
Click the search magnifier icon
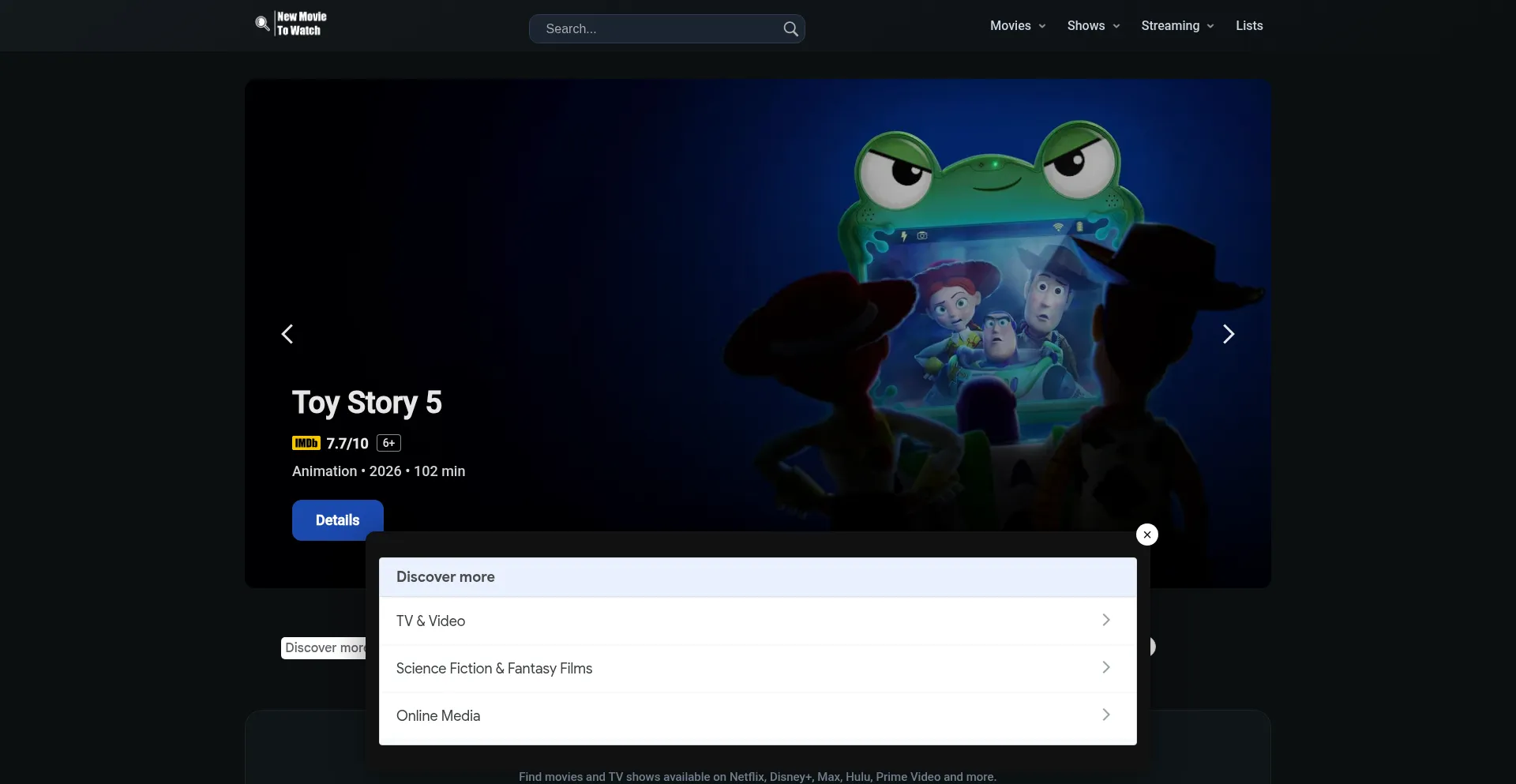point(790,29)
